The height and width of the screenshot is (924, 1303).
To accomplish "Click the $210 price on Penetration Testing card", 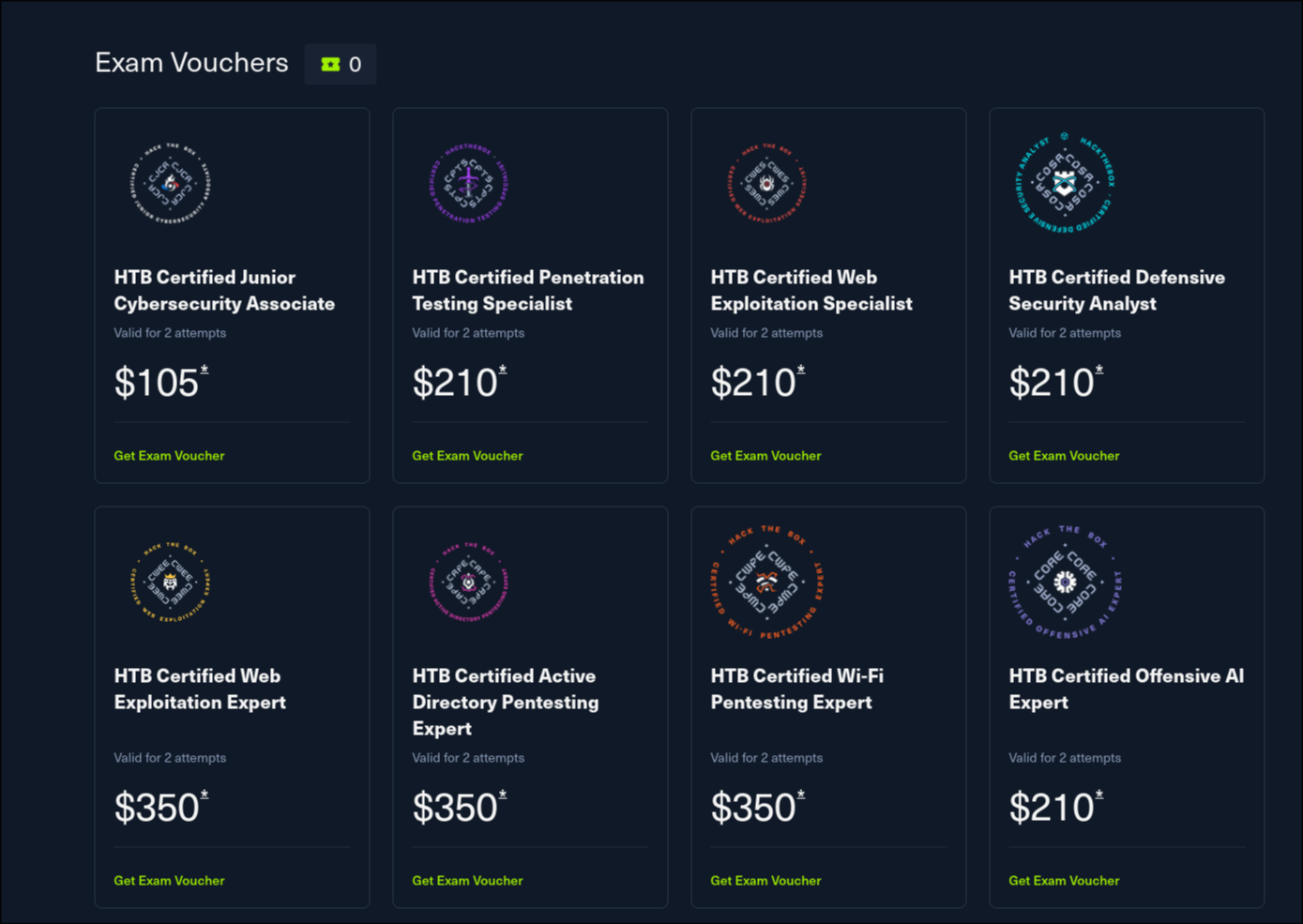I will coord(459,383).
